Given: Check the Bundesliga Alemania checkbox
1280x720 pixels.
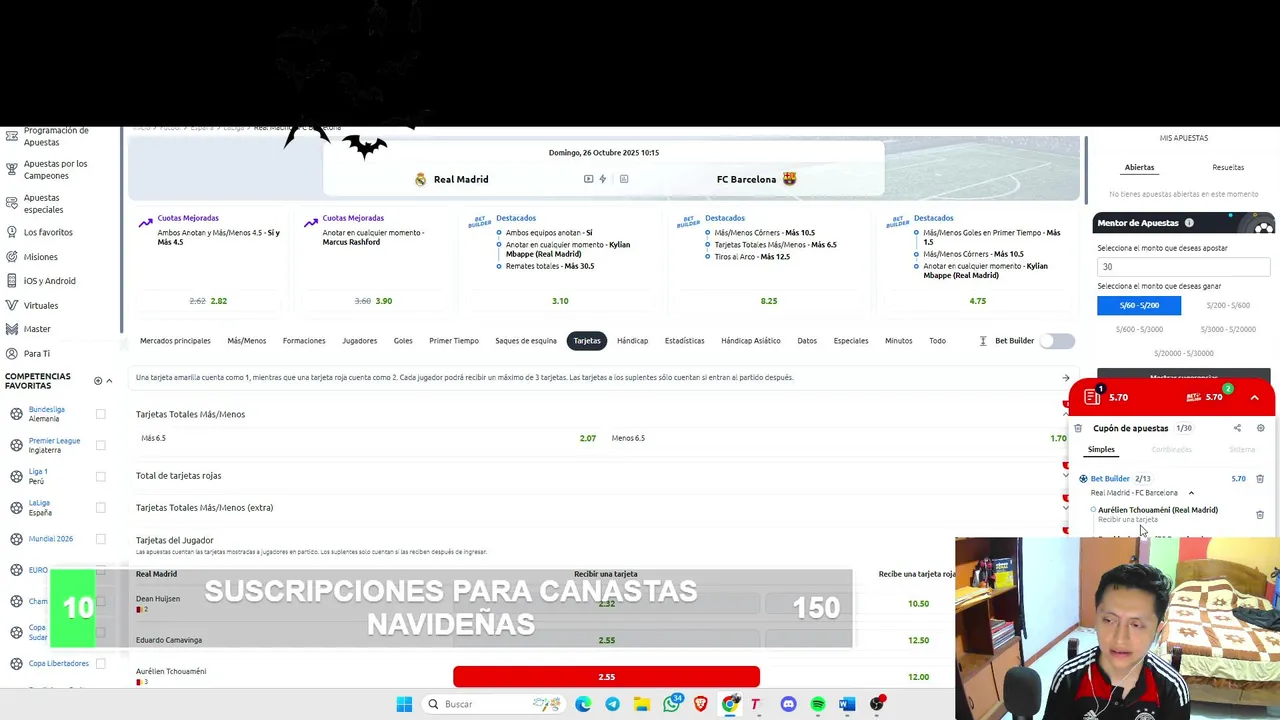Looking at the screenshot, I should (x=100, y=414).
